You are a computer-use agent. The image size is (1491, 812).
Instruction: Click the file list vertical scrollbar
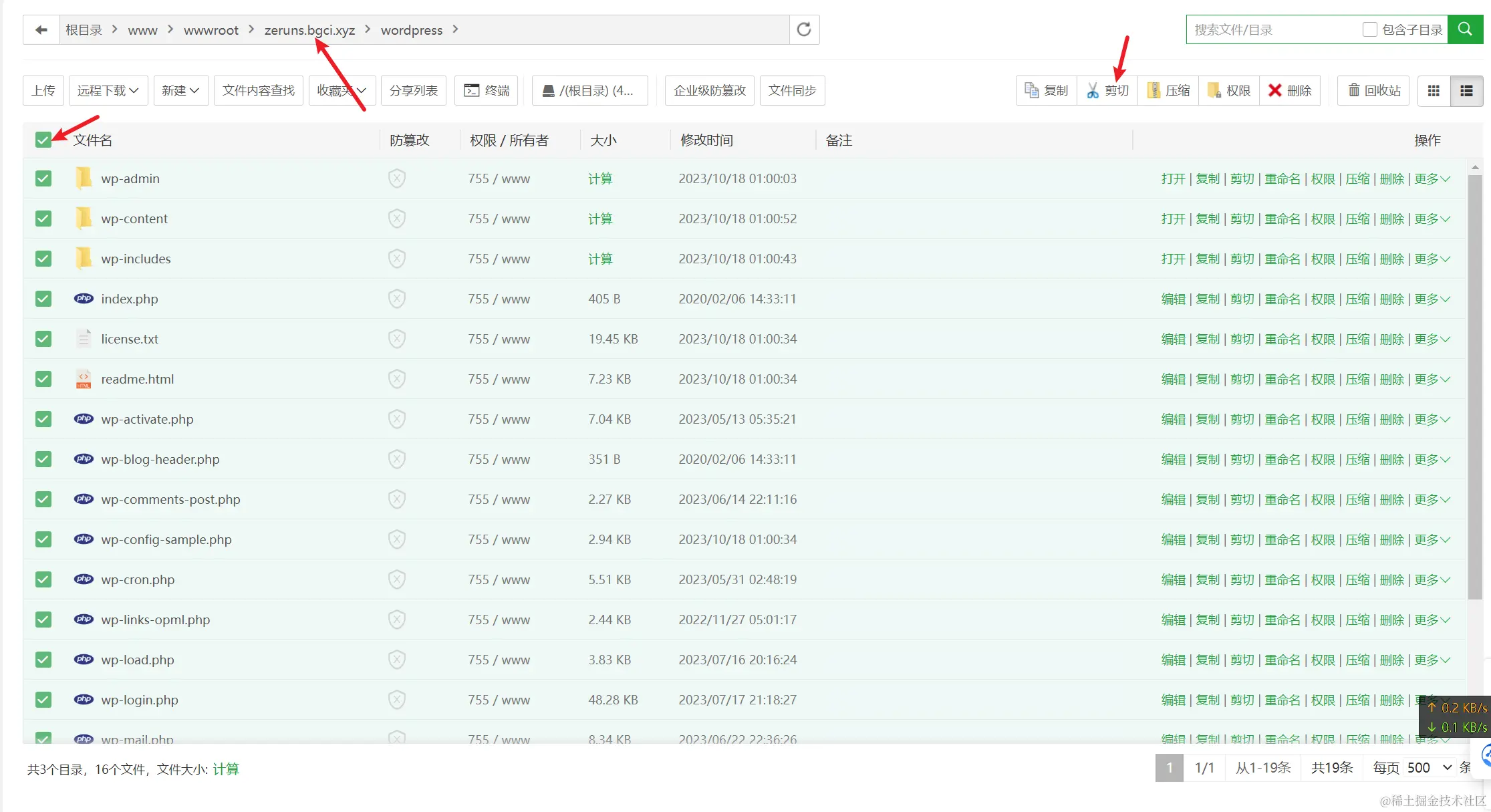click(1475, 386)
